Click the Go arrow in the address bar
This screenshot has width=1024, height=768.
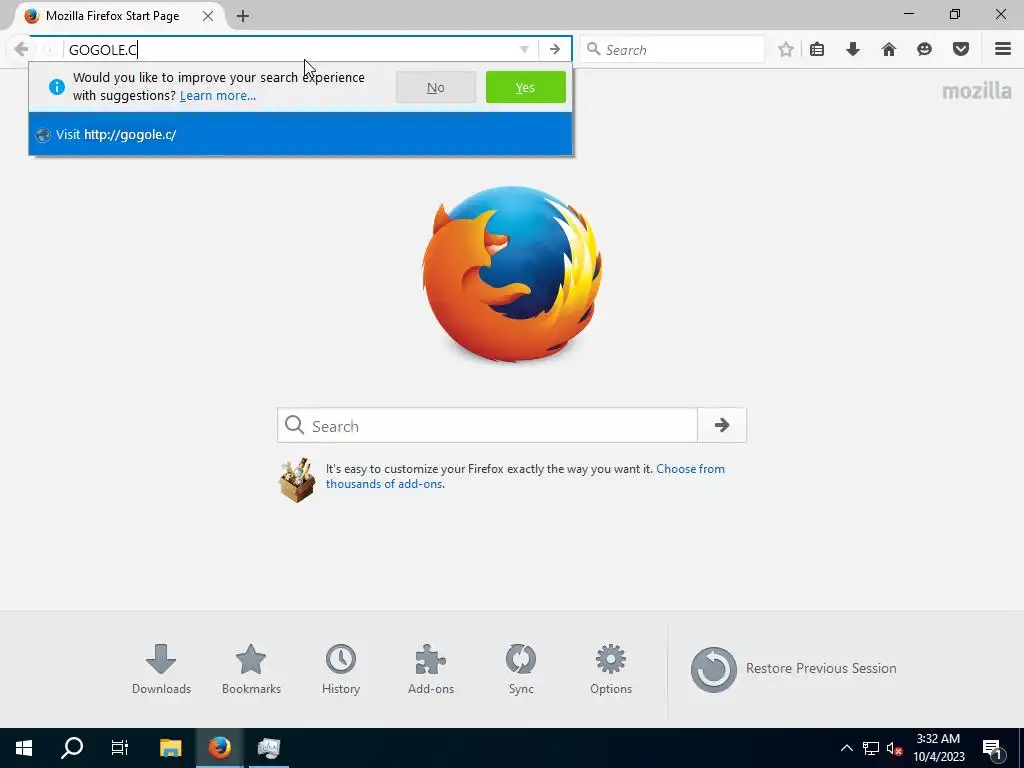(x=554, y=50)
